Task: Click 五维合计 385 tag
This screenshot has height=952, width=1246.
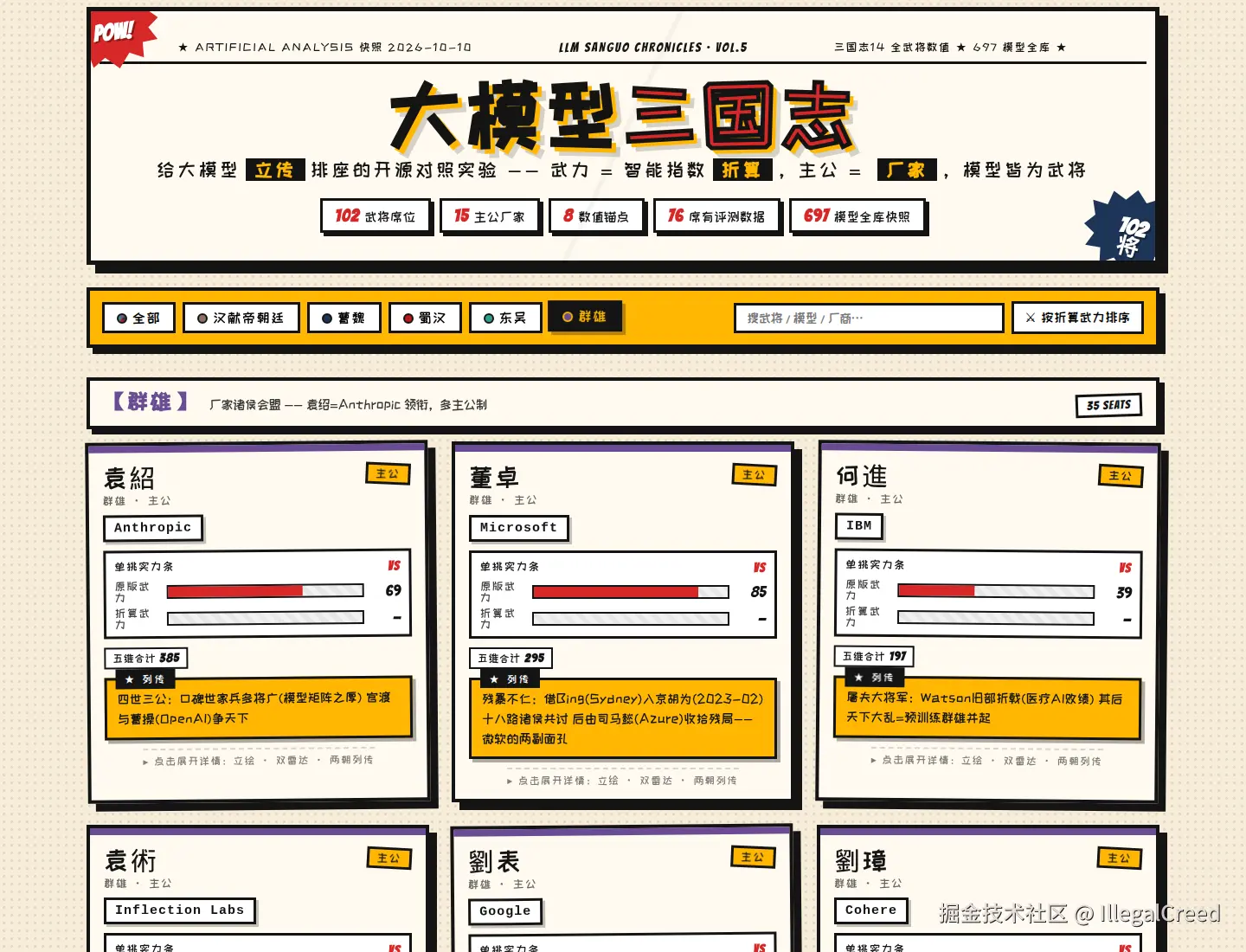Action: tap(146, 659)
